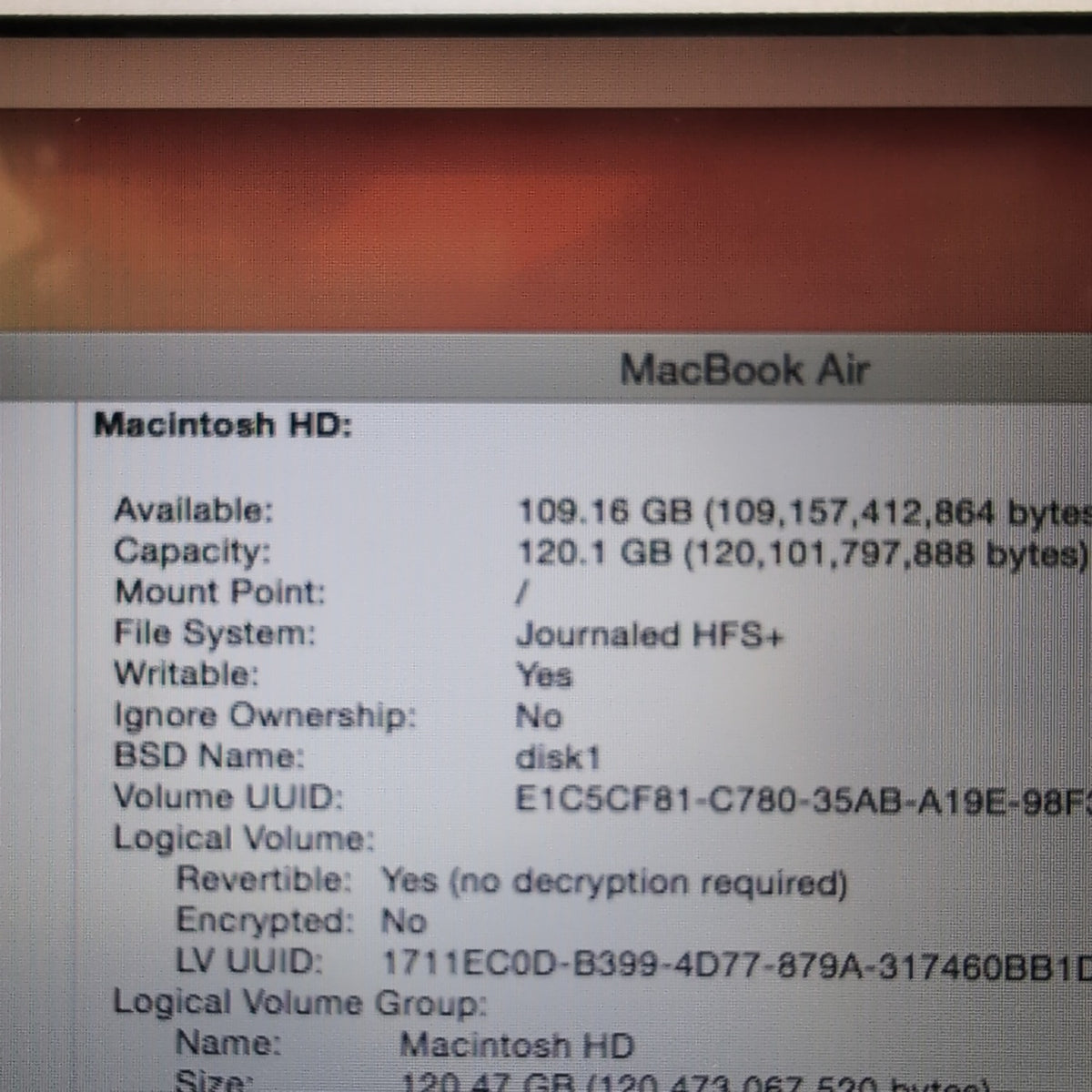Click the Volume UUID label
The width and height of the screenshot is (1092, 1092).
(x=227, y=797)
